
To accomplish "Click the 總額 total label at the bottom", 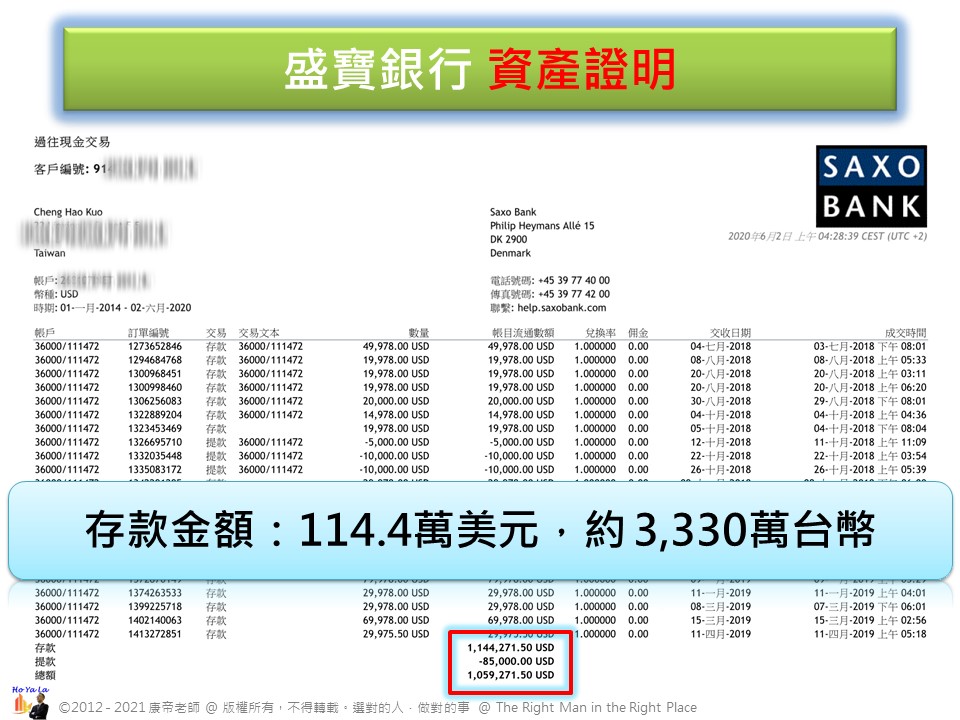I will (46, 676).
